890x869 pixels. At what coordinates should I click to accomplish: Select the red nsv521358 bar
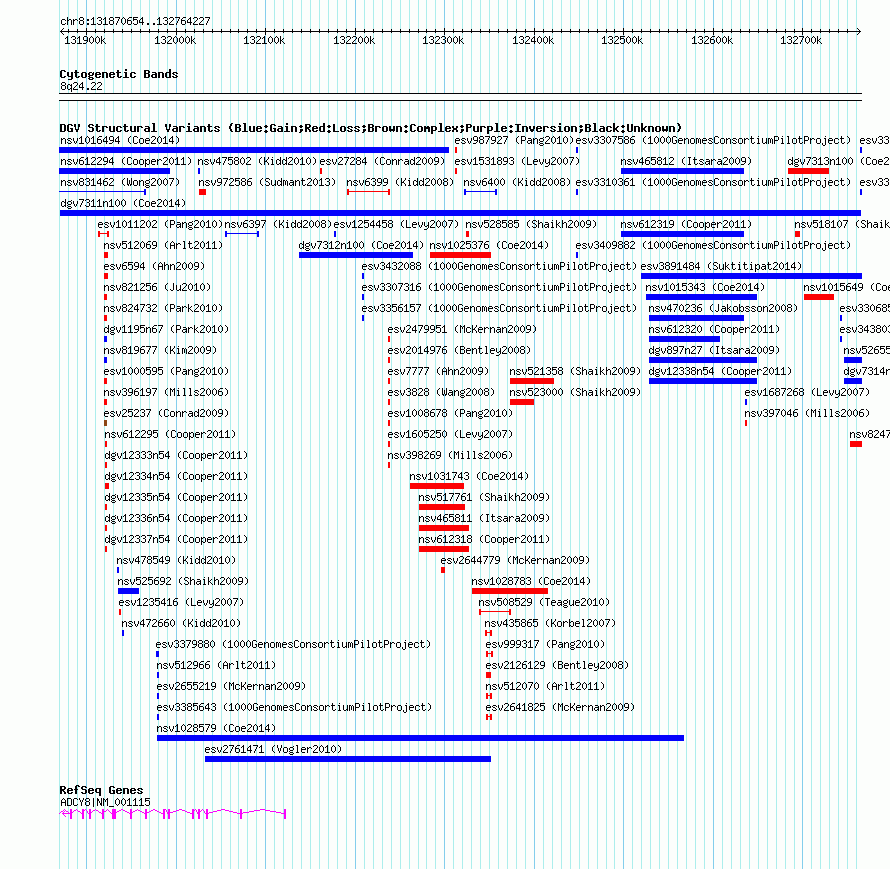(x=532, y=381)
